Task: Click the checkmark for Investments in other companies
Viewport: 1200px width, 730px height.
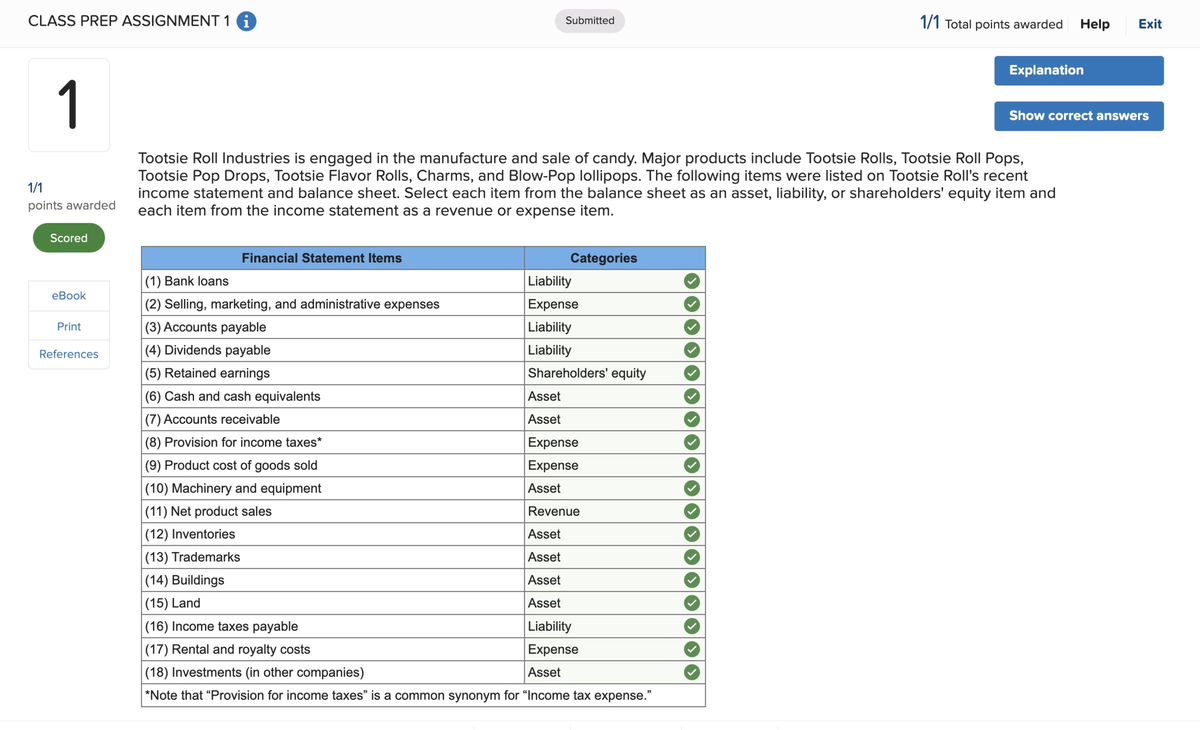Action: [x=691, y=672]
